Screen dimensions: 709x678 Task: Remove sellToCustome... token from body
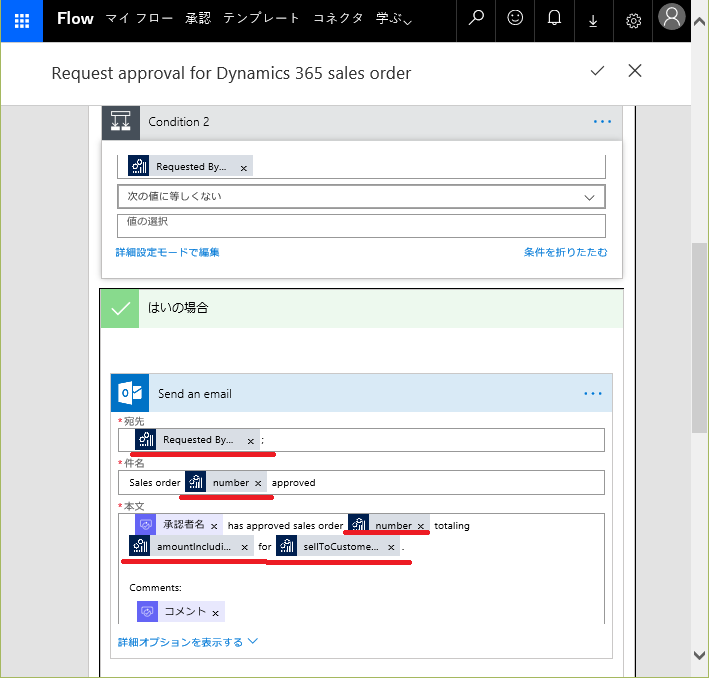(391, 548)
